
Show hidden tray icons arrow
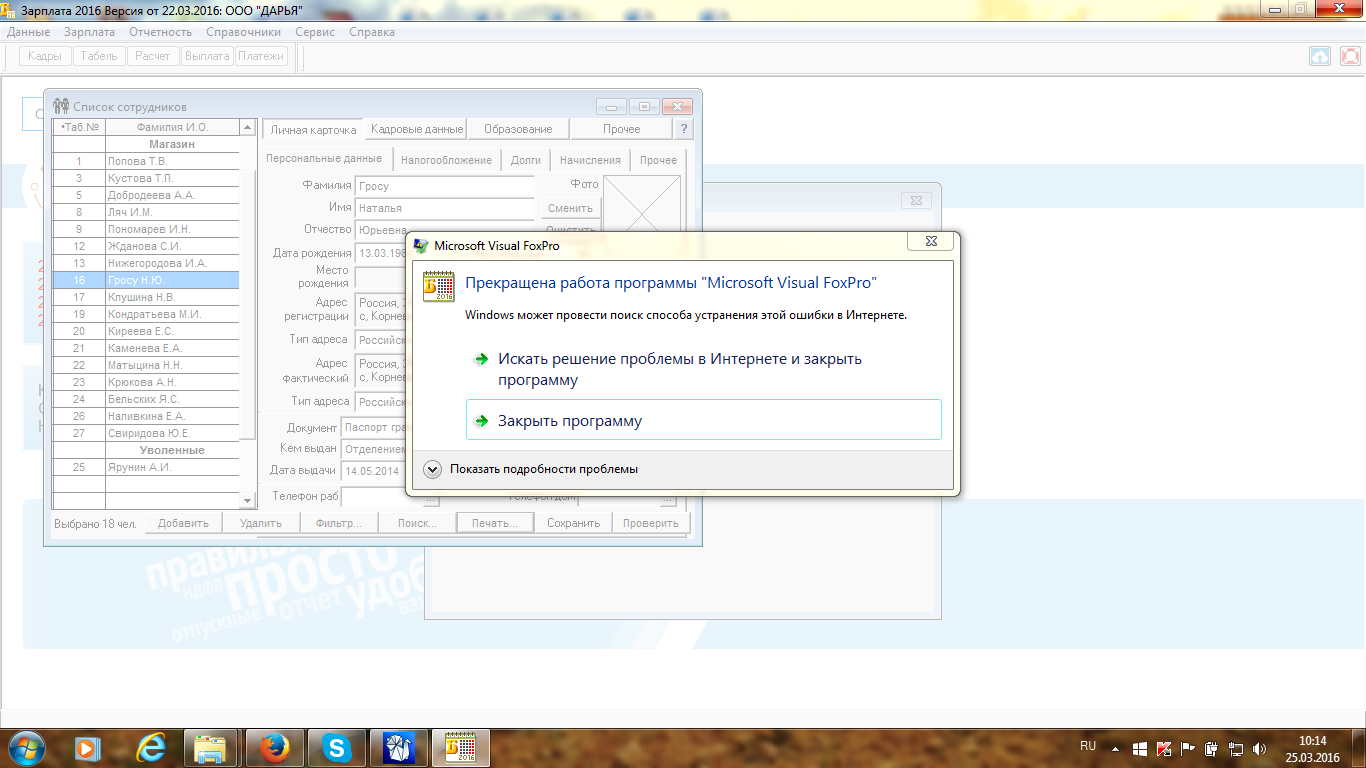(1116, 748)
